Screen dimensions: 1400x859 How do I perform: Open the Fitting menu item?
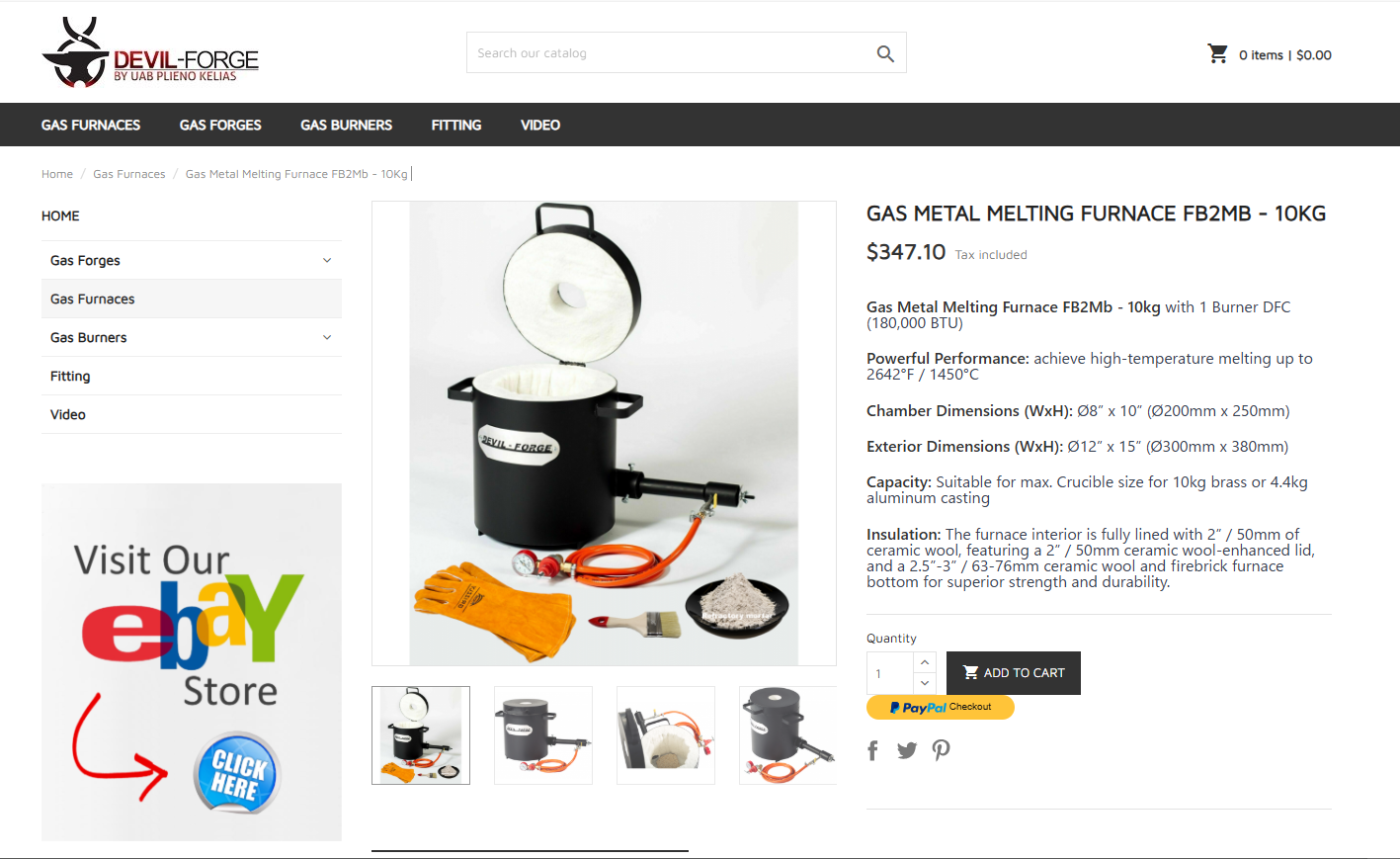456,125
